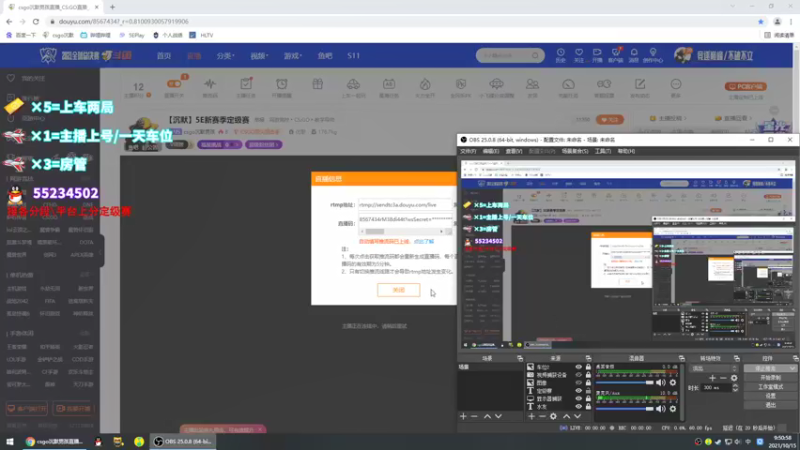The height and width of the screenshot is (450, 800).
Task: Open OBS from the Windows taskbar
Action: click(x=183, y=441)
